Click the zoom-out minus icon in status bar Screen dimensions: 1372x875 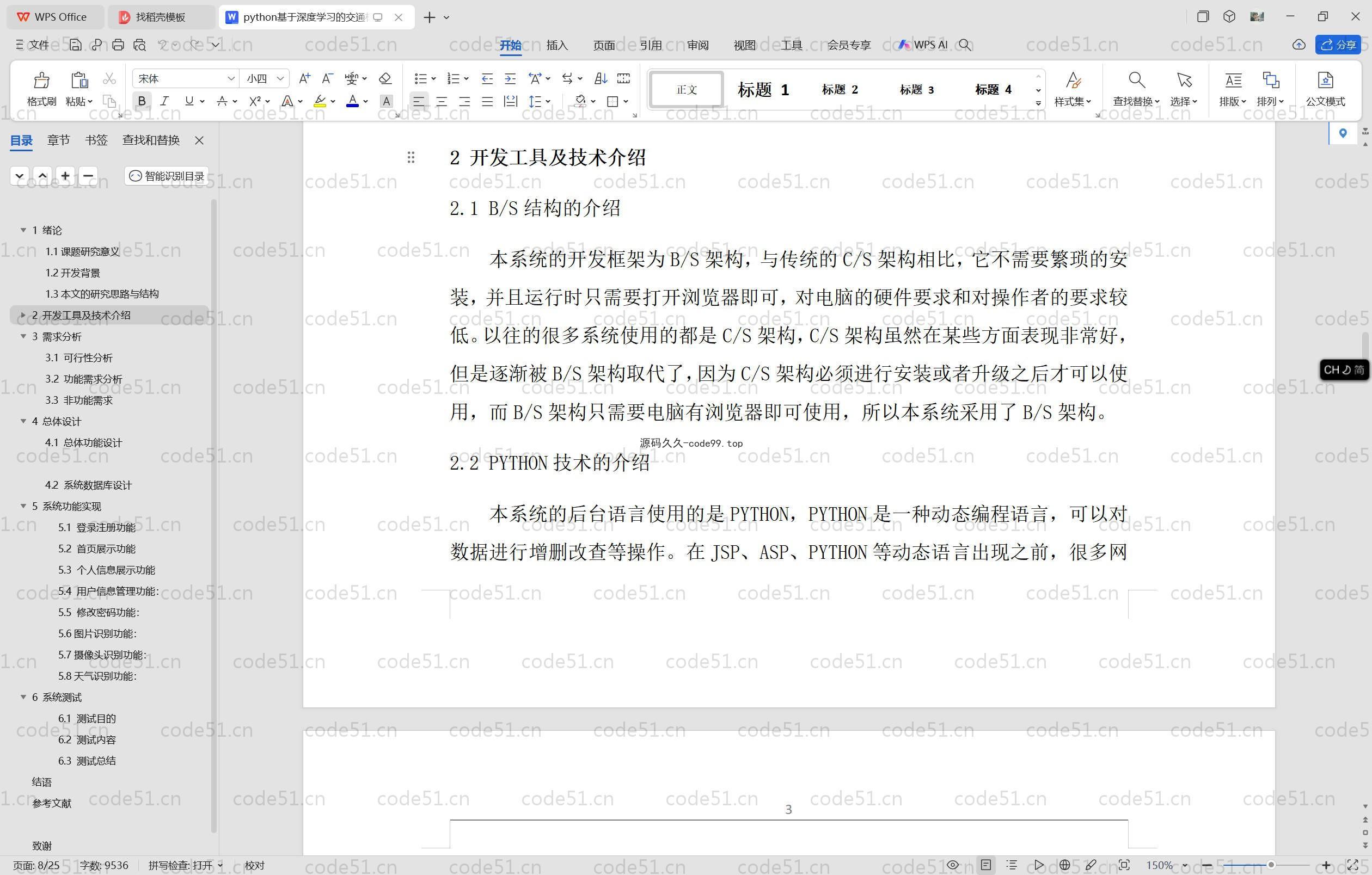pyautogui.click(x=1206, y=865)
